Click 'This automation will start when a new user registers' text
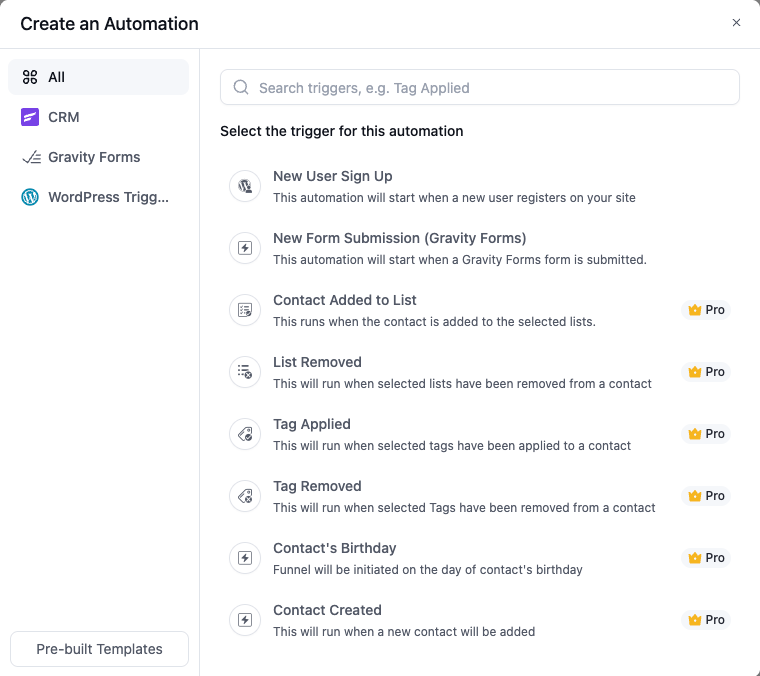760x676 pixels. click(454, 198)
